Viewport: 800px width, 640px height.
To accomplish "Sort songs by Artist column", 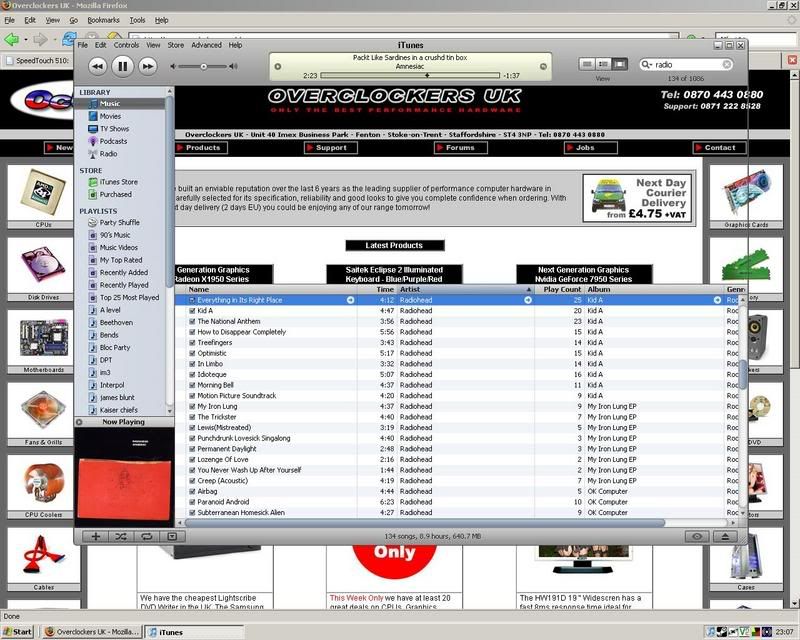I will pos(465,289).
